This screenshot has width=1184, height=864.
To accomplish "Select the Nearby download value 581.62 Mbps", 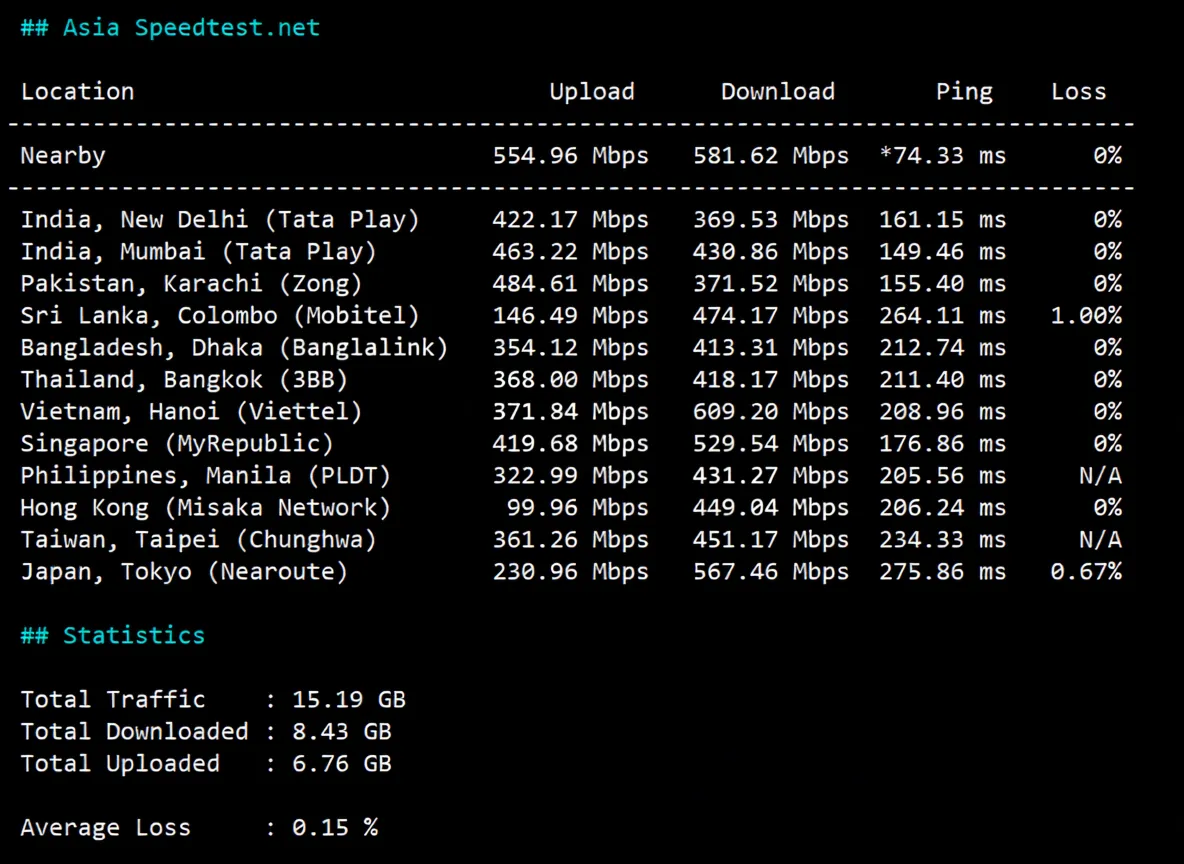I will (x=771, y=156).
